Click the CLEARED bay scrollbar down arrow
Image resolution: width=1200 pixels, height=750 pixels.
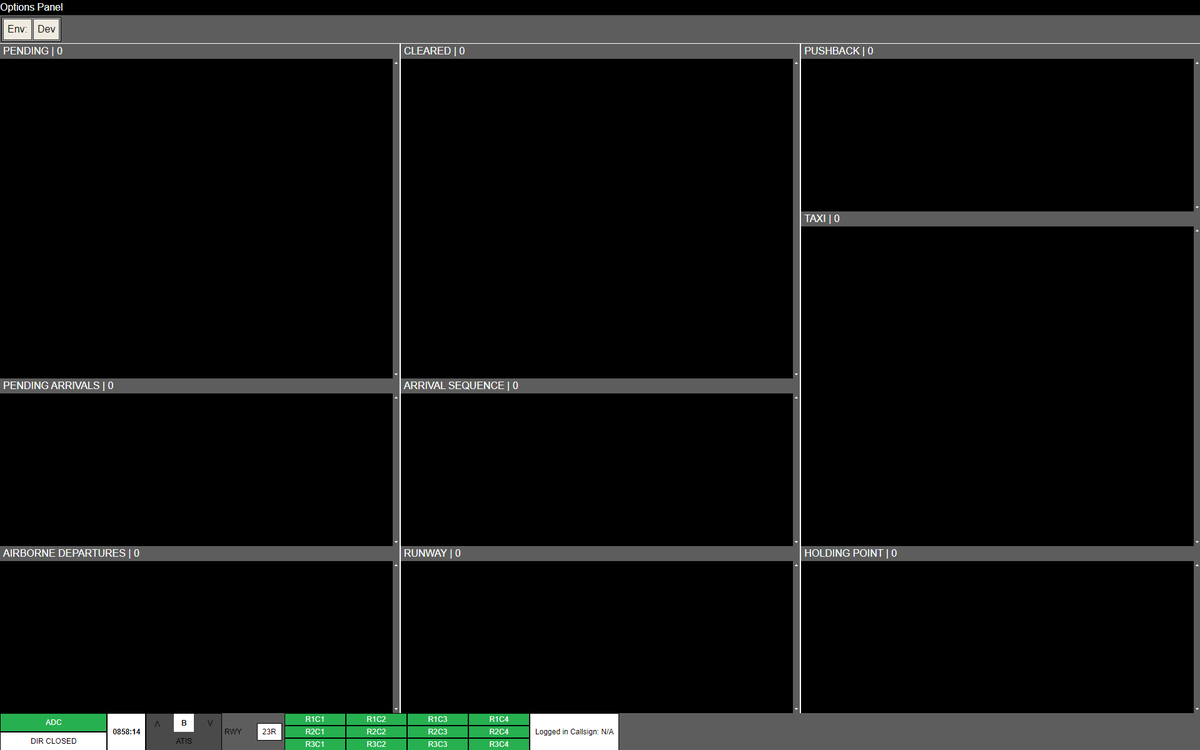pos(796,374)
